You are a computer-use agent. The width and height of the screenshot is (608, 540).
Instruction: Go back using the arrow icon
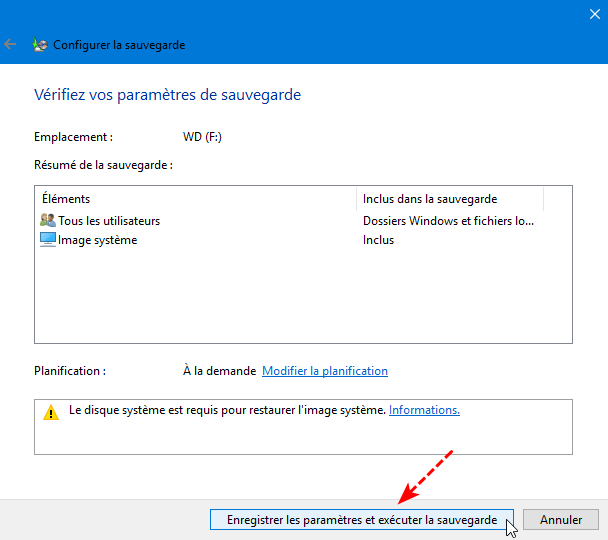(10, 45)
